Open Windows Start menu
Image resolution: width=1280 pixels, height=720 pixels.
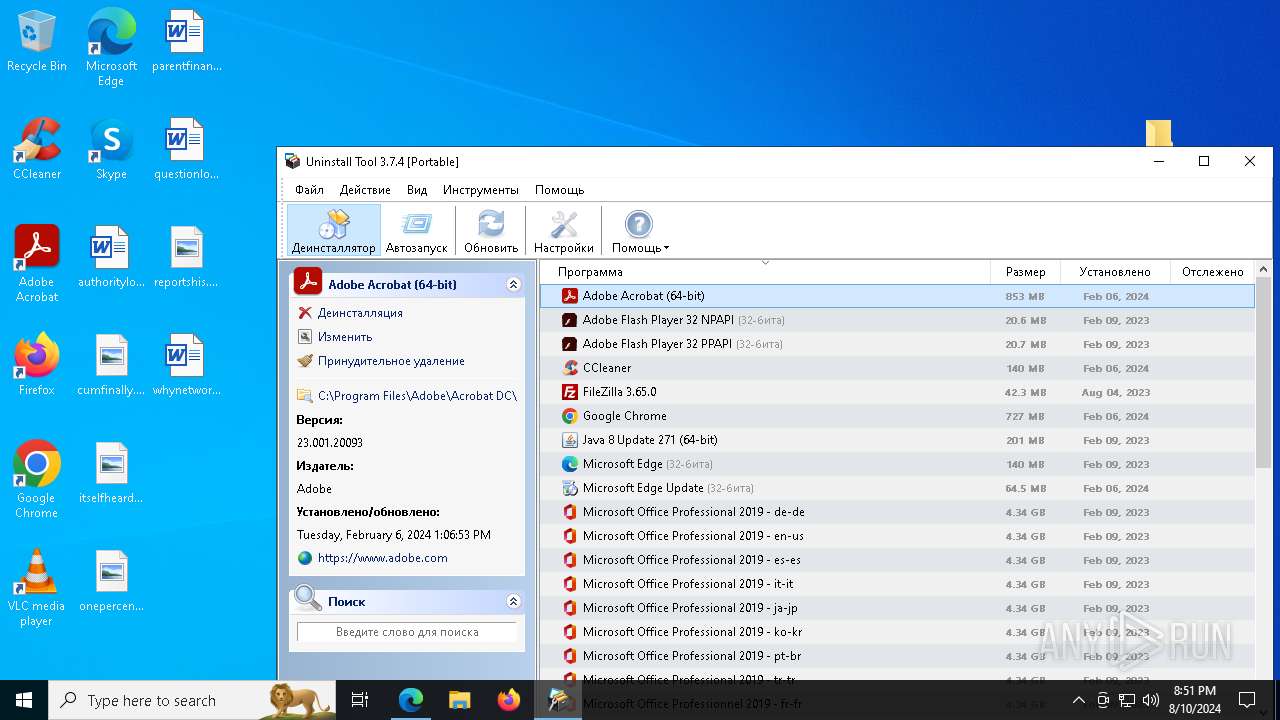pyautogui.click(x=24, y=700)
